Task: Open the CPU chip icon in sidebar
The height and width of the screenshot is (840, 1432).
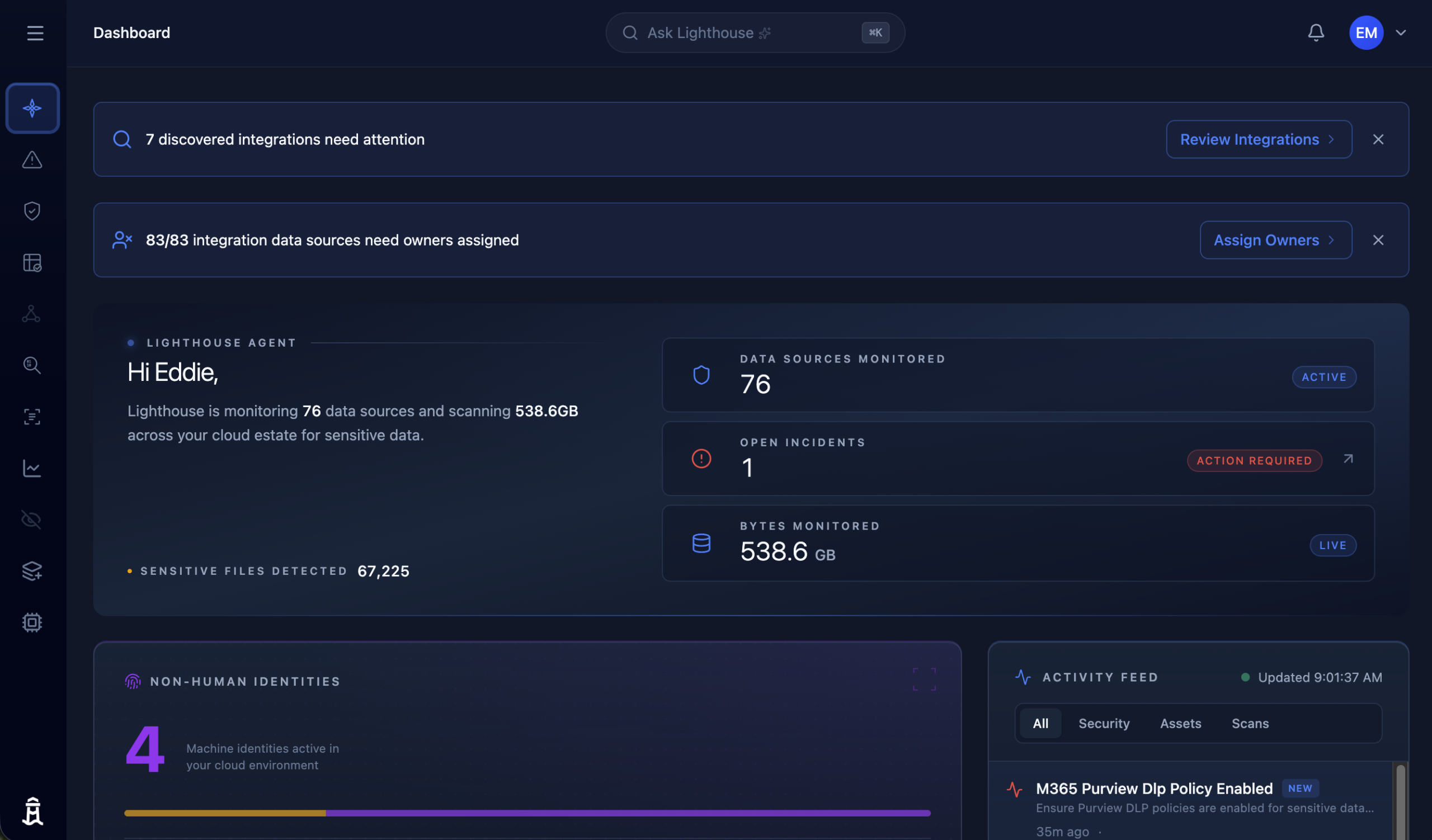Action: [32, 622]
